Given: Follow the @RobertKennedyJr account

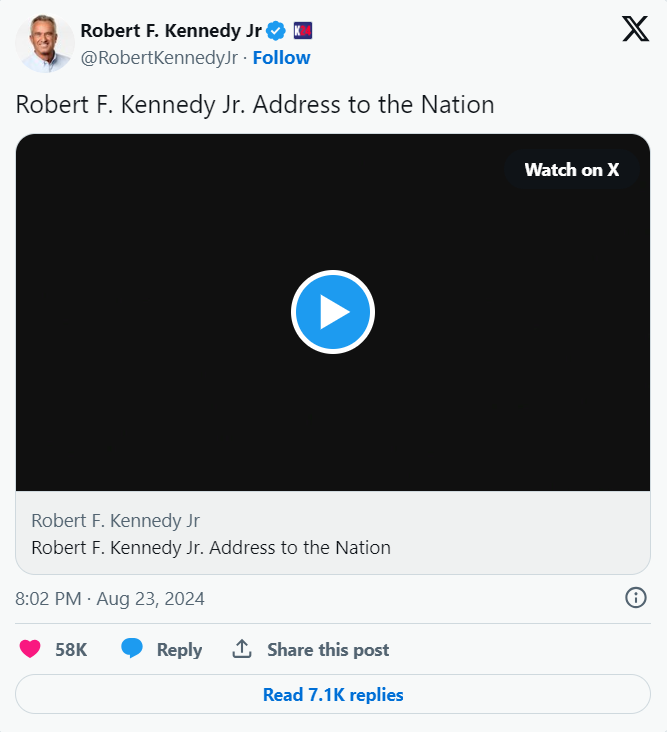Looking at the screenshot, I should pos(281,58).
